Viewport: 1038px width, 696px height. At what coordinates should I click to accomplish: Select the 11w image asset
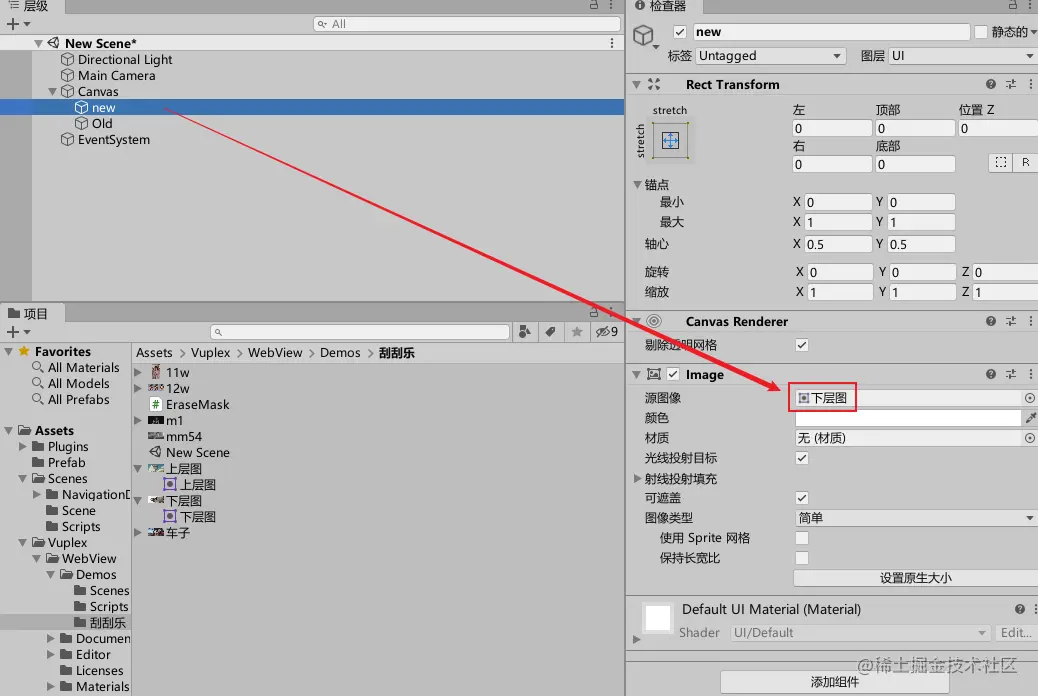[177, 372]
